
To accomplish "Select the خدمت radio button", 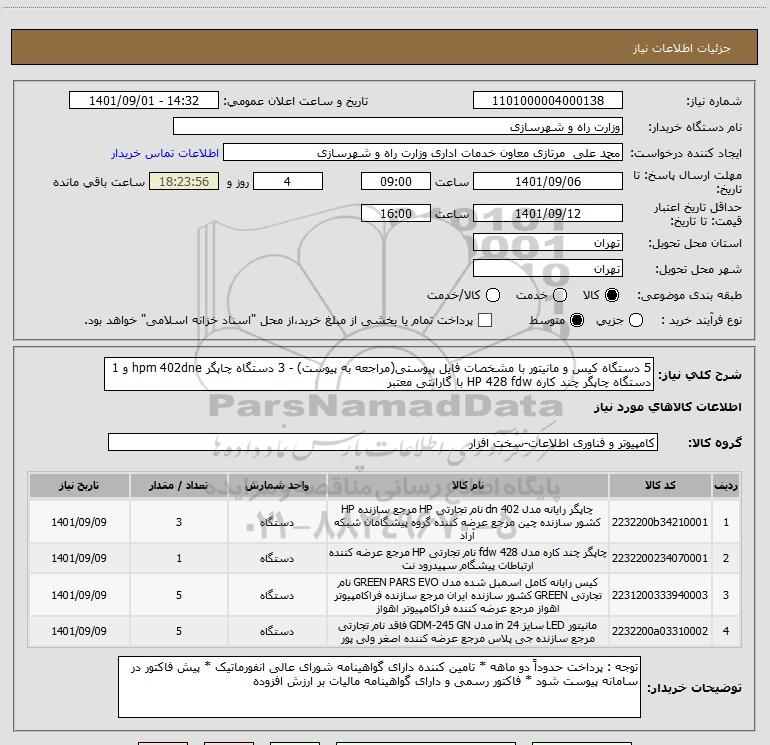I will (x=560, y=295).
